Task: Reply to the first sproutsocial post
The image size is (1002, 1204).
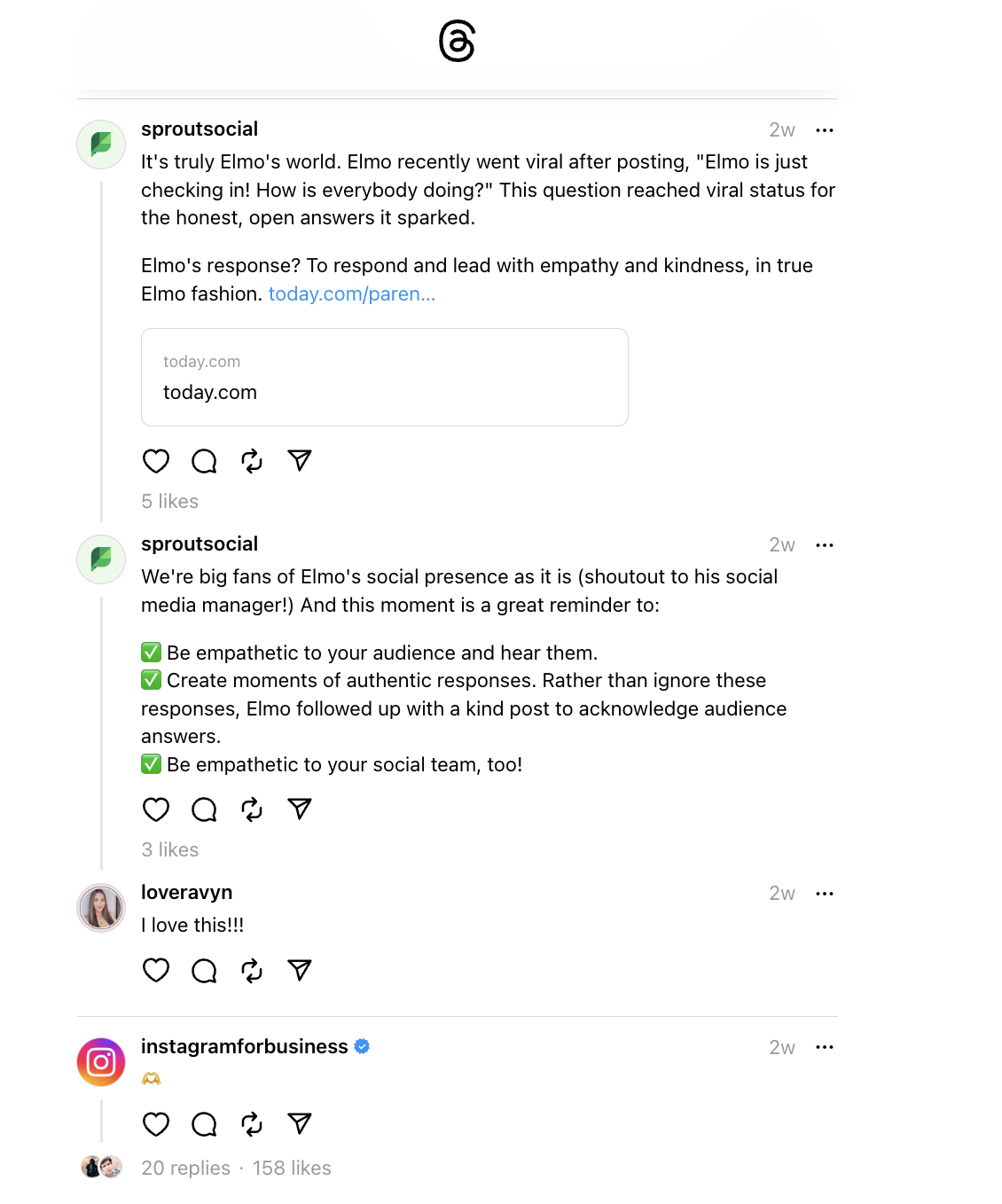Action: coord(204,461)
